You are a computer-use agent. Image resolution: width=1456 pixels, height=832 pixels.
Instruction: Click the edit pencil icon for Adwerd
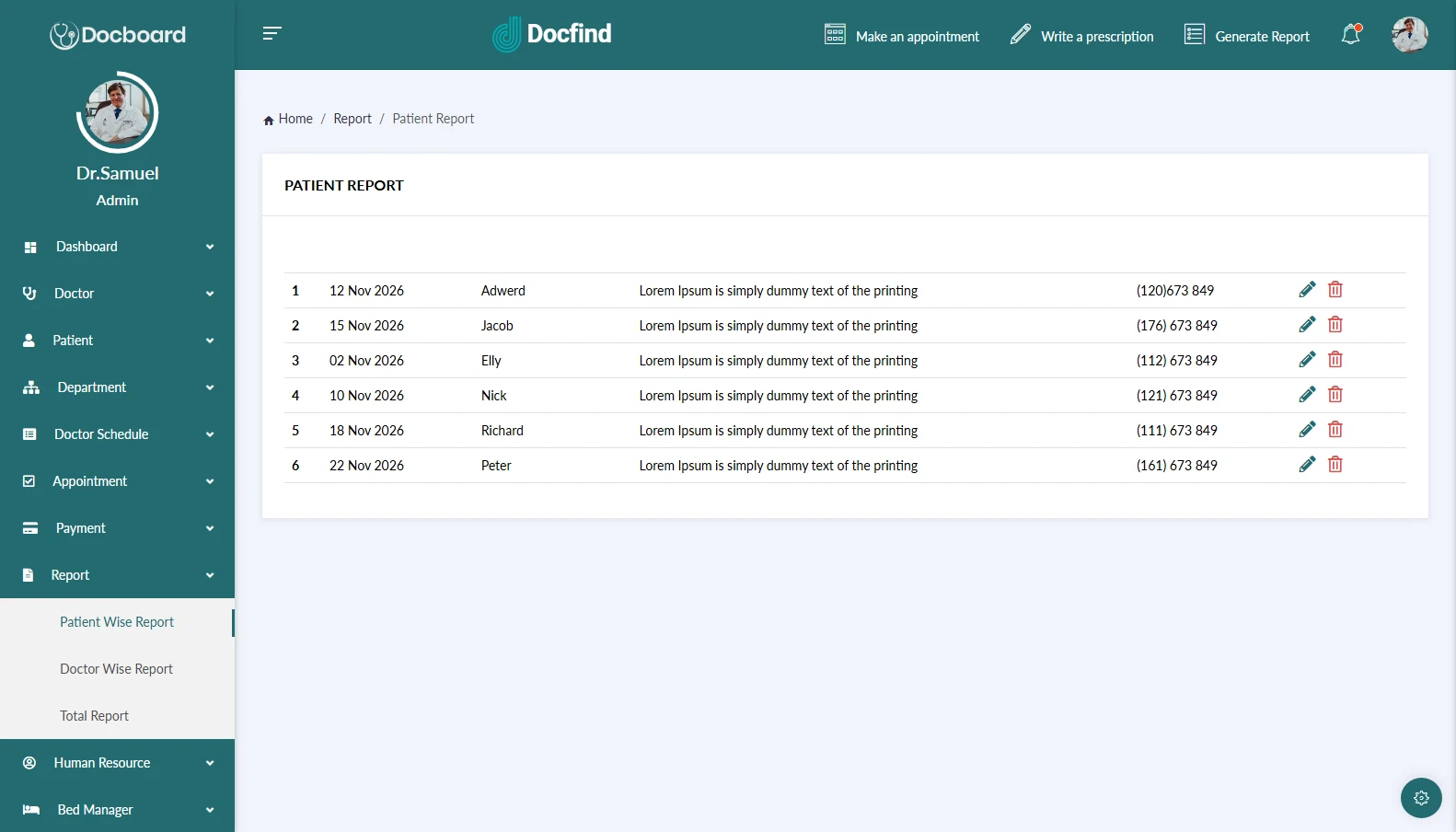[1307, 290]
